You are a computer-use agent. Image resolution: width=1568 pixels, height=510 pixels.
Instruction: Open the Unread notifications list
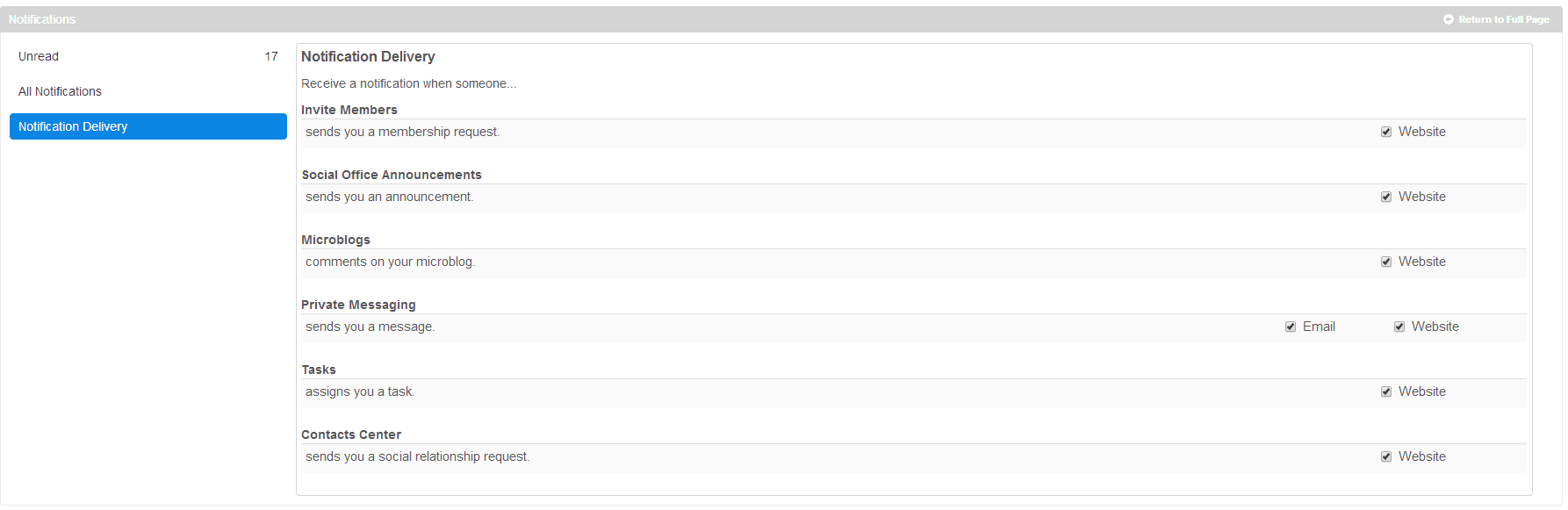click(39, 56)
